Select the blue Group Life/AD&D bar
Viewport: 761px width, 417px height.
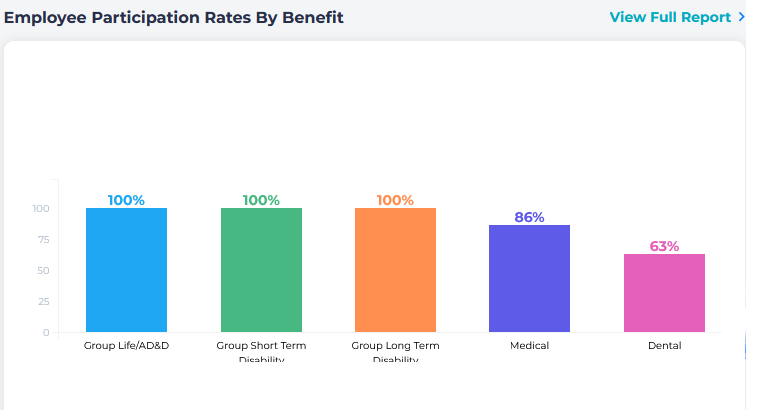click(x=126, y=270)
